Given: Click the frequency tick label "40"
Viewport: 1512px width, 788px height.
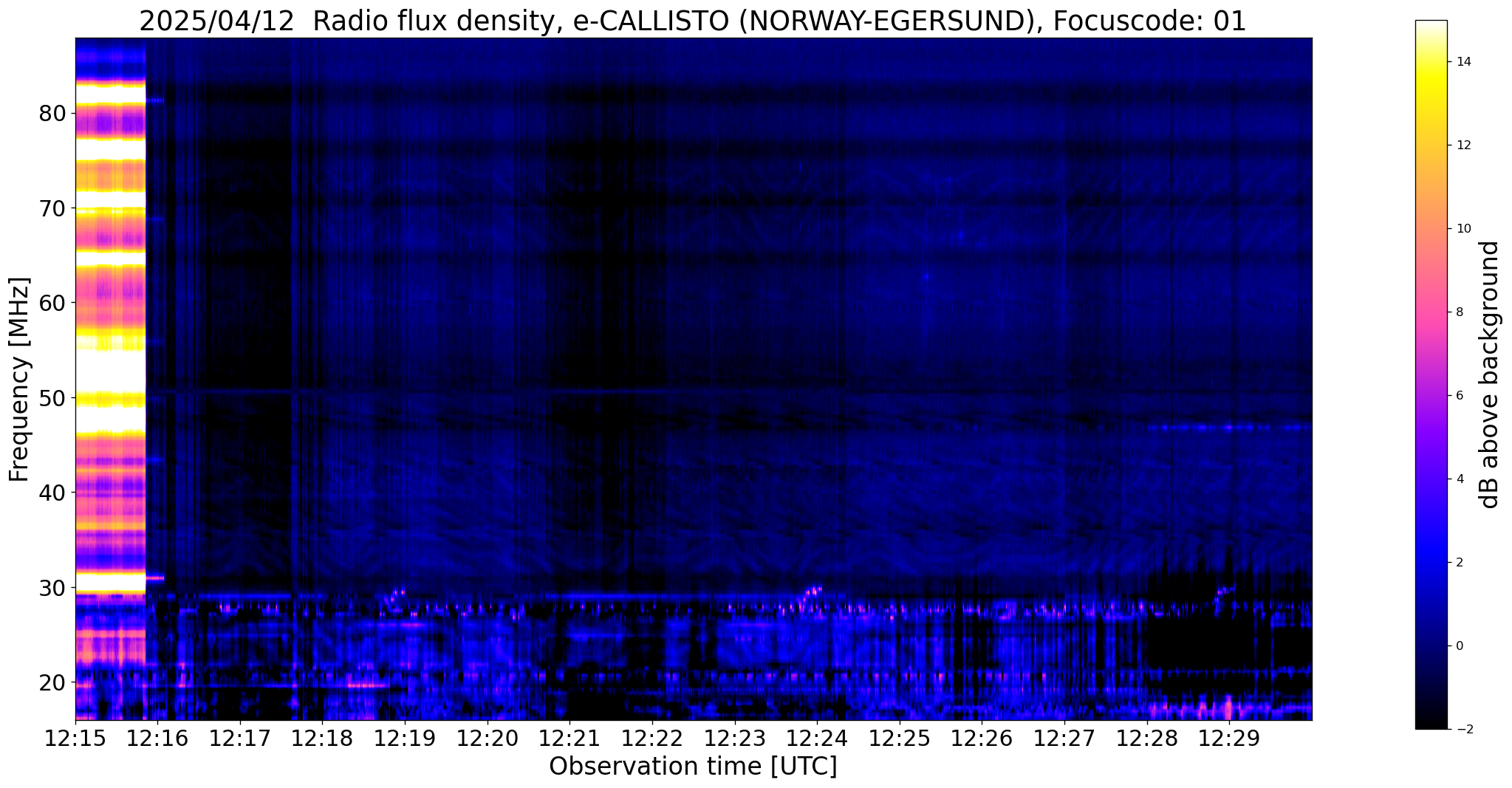Looking at the screenshot, I should (x=52, y=493).
